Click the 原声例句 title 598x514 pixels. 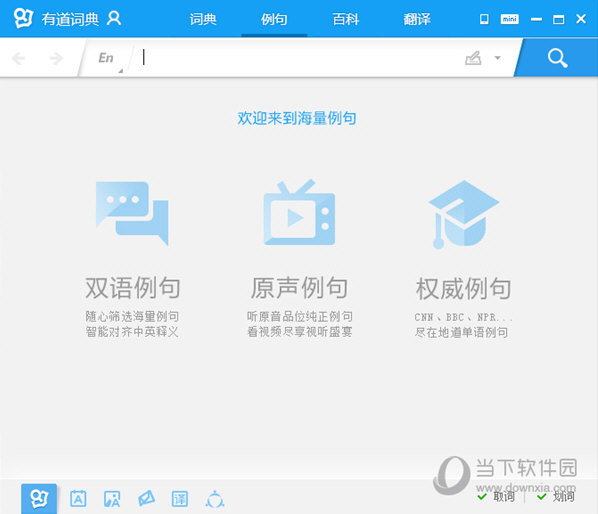(x=299, y=288)
